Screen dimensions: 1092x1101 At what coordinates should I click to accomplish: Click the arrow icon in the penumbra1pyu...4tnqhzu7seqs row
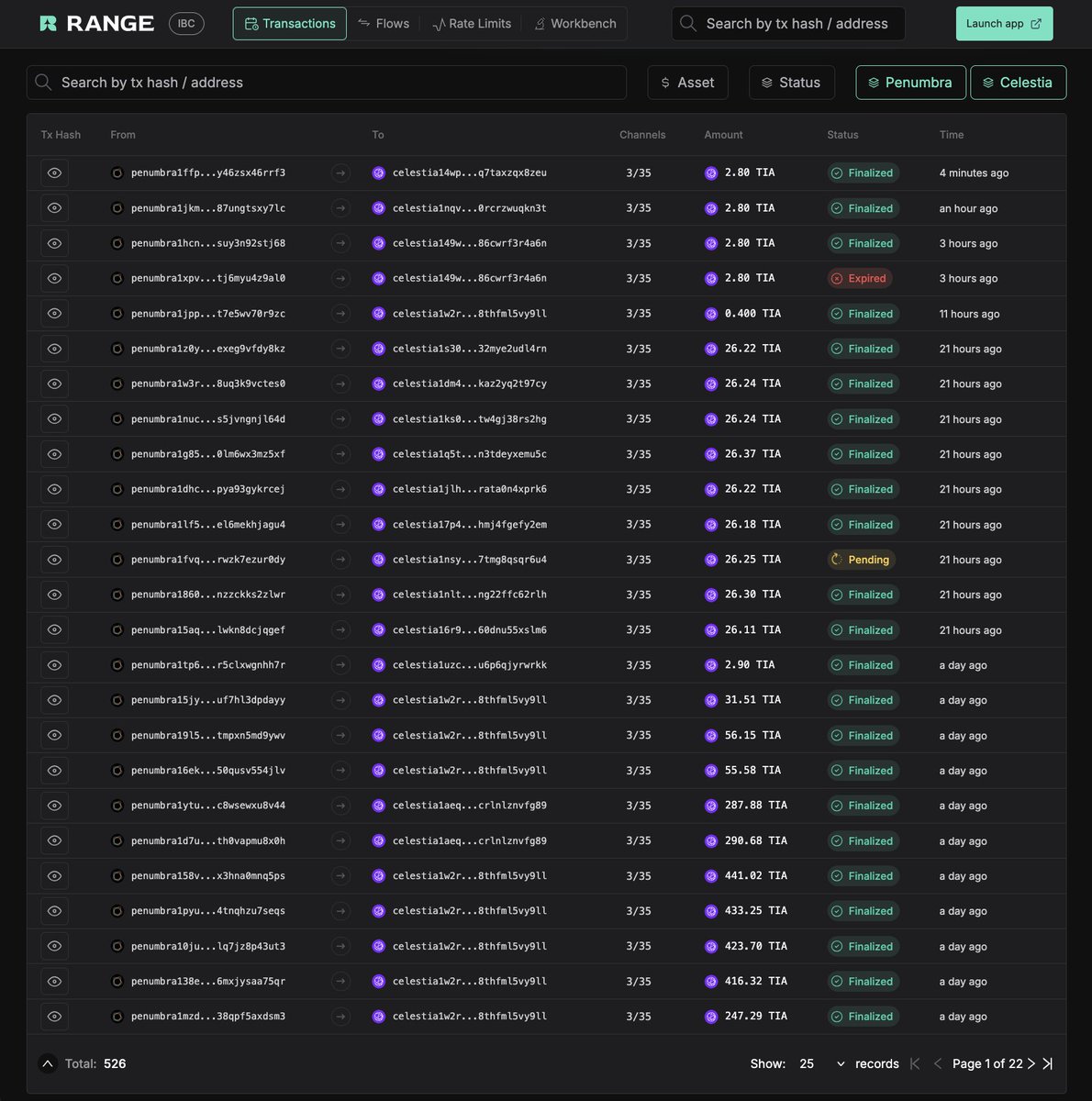tap(340, 911)
